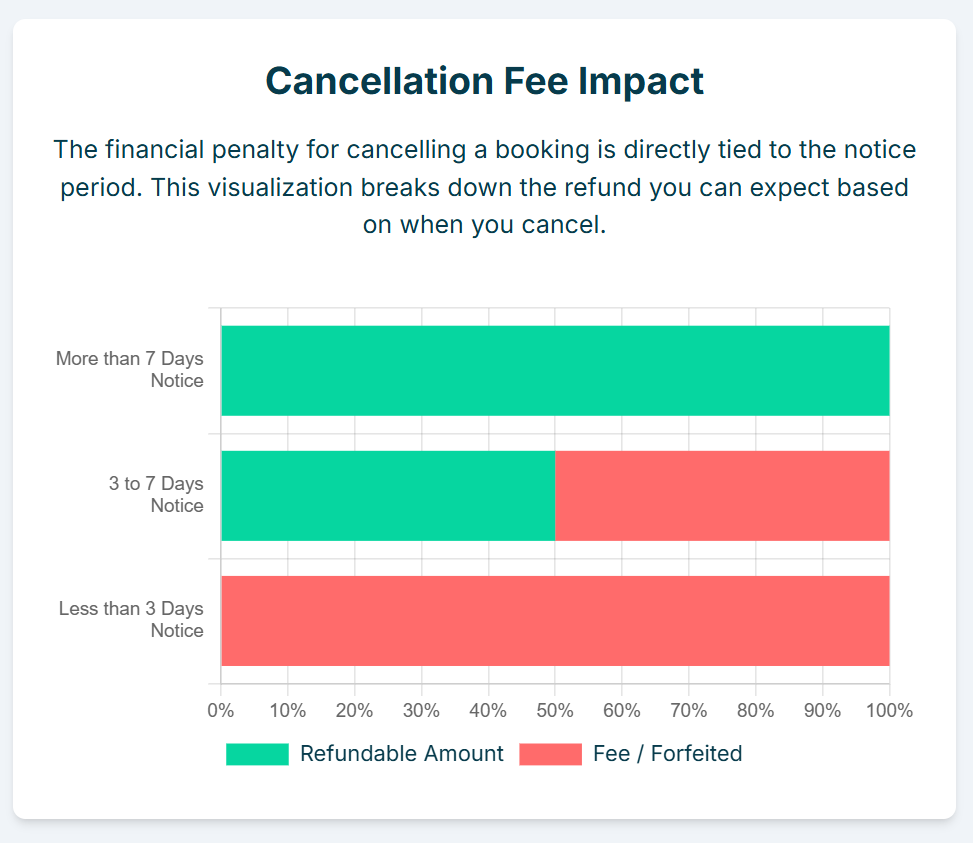Click the Fee / Forfeited legend label
This screenshot has width=973, height=843.
[667, 754]
